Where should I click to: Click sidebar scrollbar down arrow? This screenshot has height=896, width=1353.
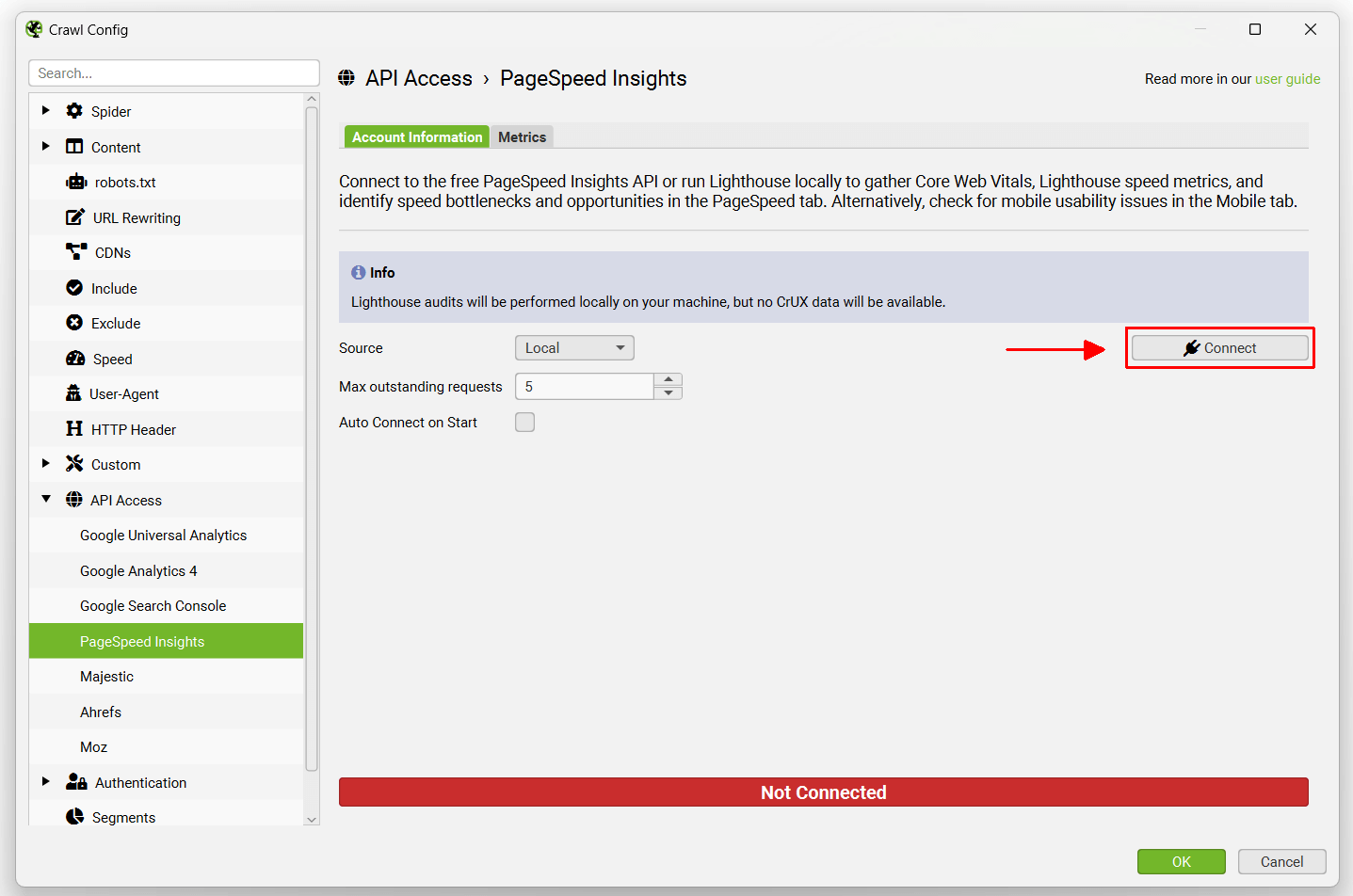tap(312, 819)
